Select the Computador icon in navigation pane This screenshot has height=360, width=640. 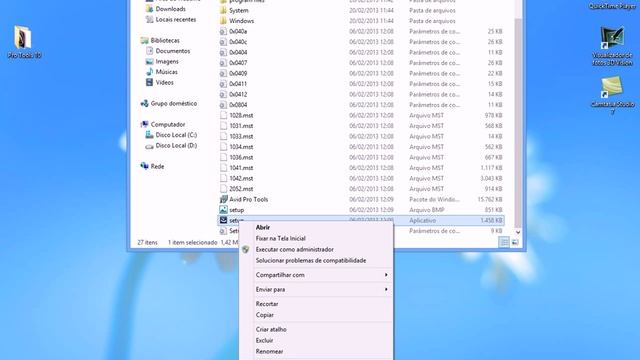(x=144, y=124)
